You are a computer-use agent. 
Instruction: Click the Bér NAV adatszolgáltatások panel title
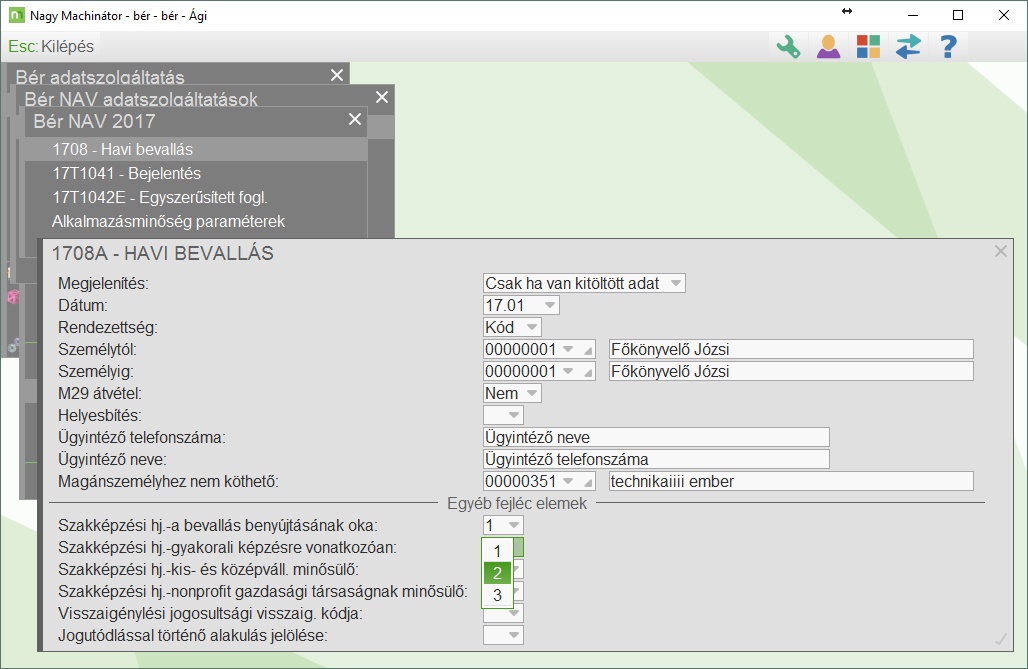141,99
